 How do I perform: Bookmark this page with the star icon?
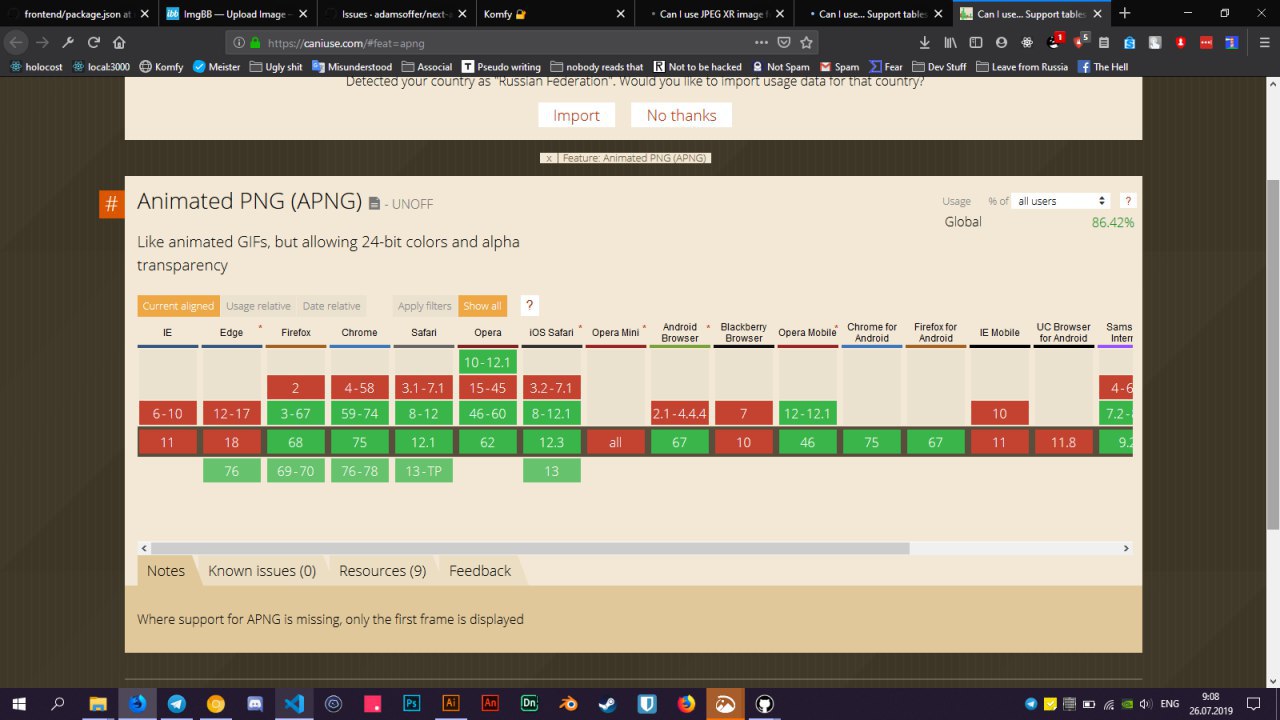[806, 43]
